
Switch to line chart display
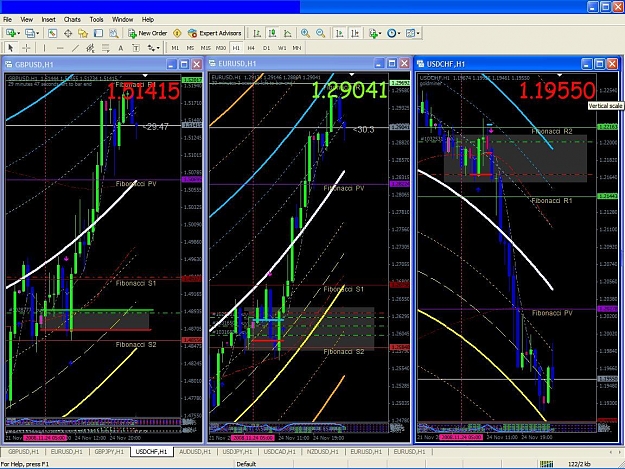pos(287,33)
